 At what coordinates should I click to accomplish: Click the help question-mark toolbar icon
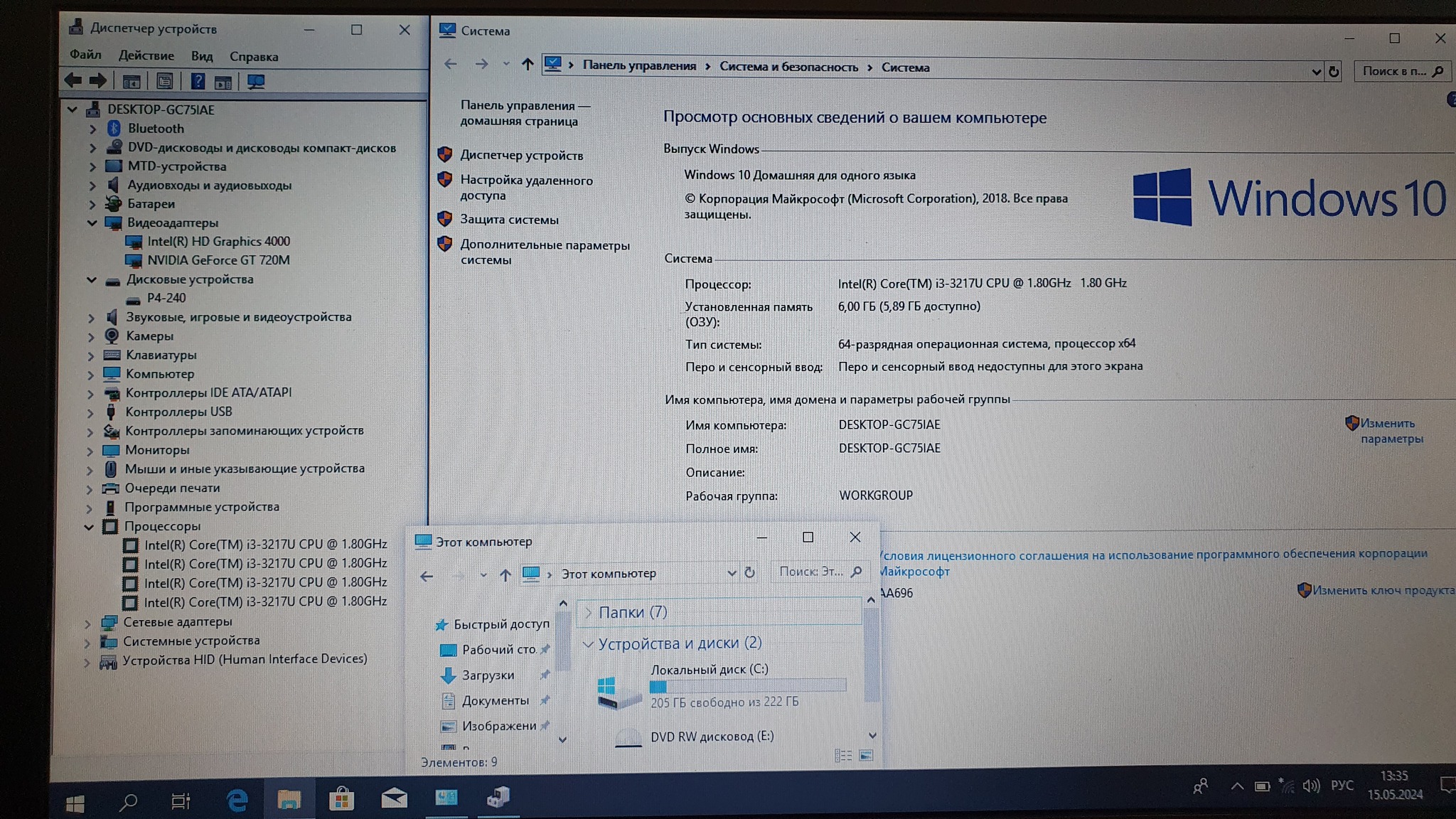point(198,82)
